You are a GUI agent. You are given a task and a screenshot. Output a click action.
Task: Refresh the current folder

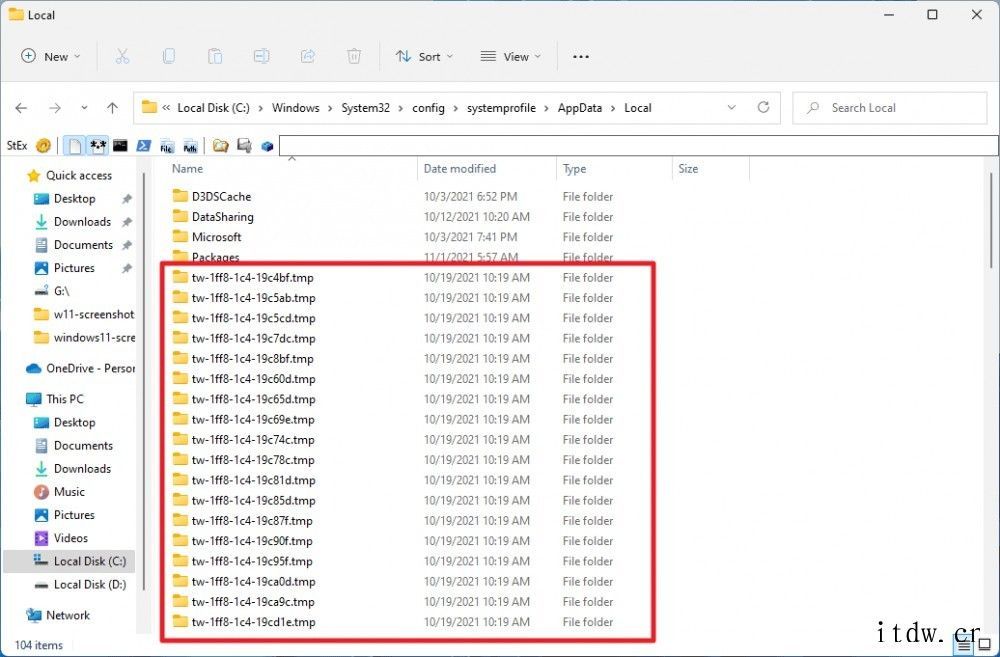pyautogui.click(x=763, y=107)
